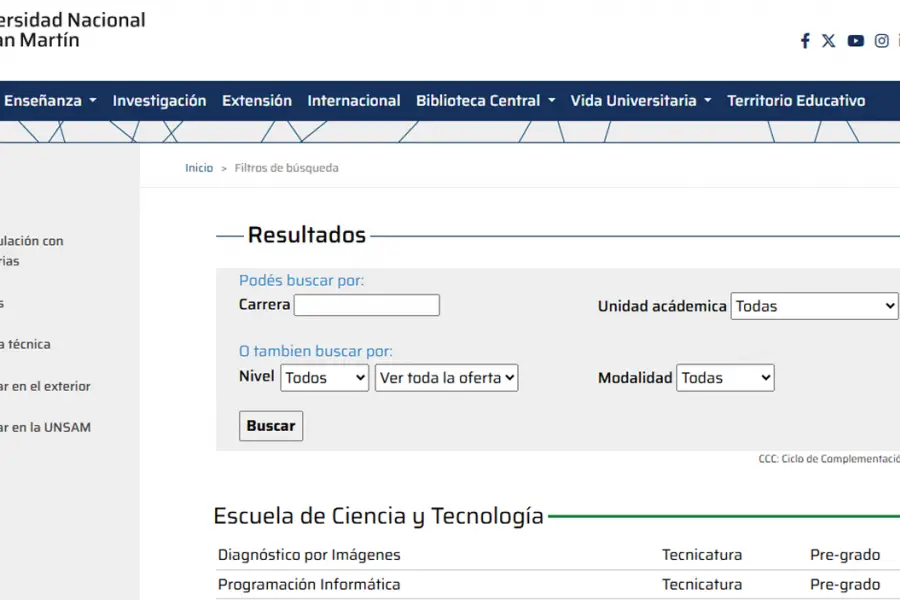Click the X (Twitter) social icon
The width and height of the screenshot is (900, 600).
tap(829, 41)
